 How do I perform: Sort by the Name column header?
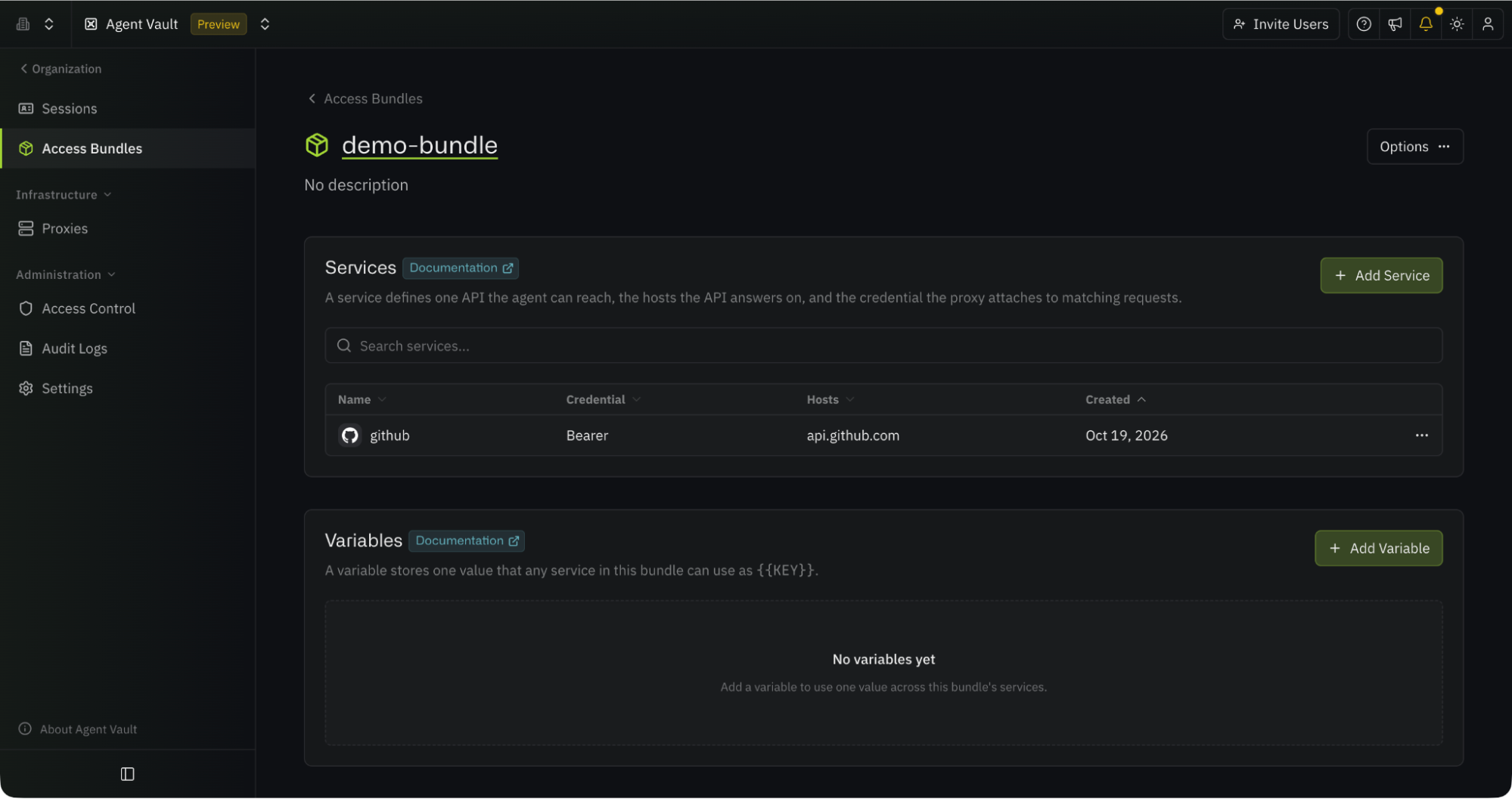(x=362, y=400)
